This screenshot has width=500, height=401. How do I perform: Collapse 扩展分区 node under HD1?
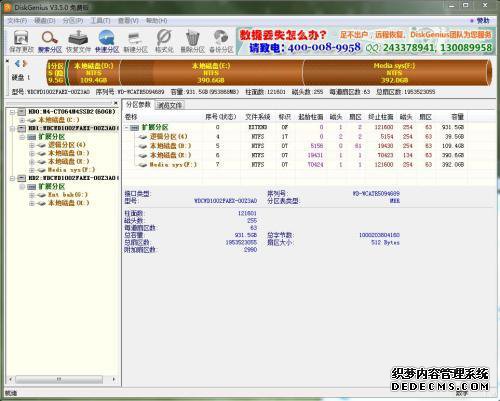pyautogui.click(x=22, y=137)
